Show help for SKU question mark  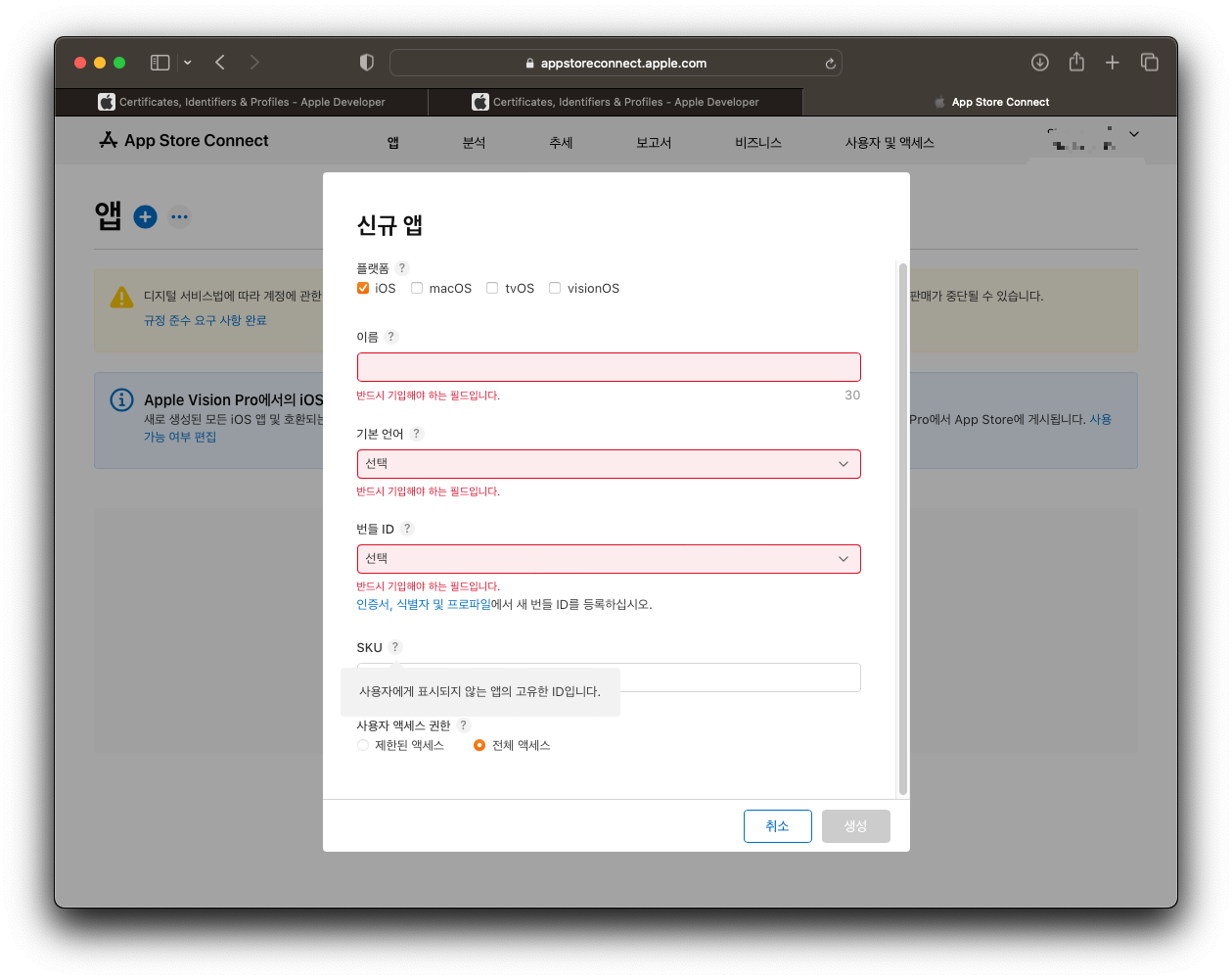[395, 647]
